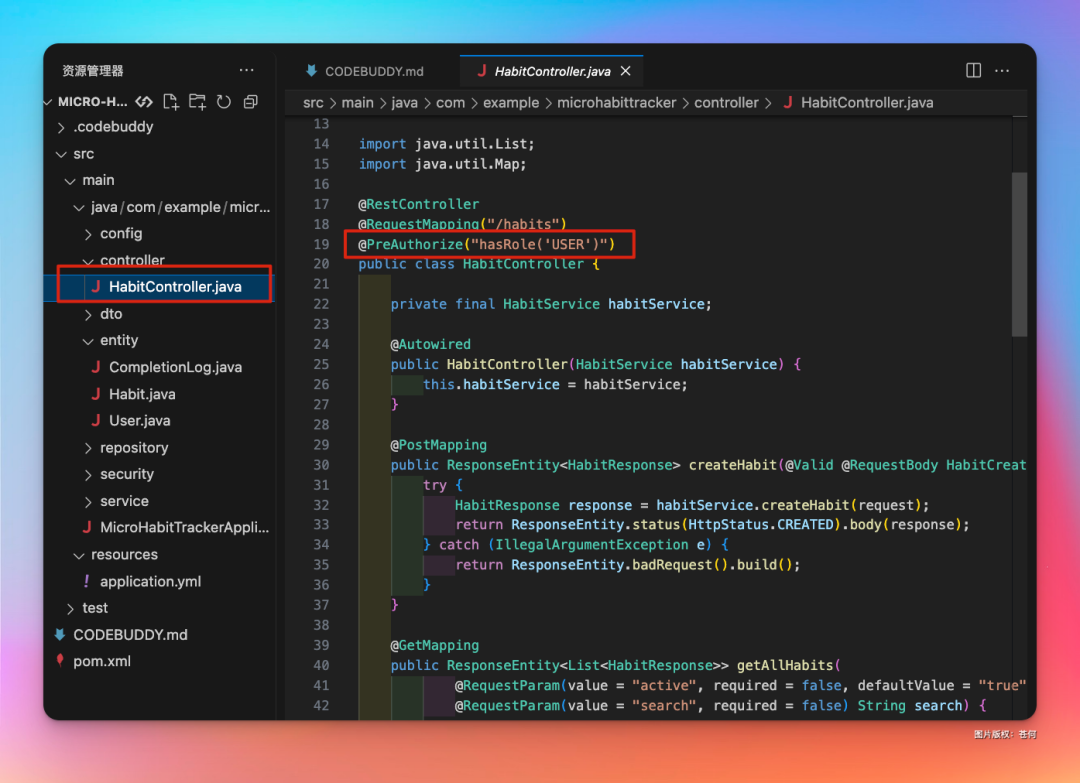Collapse the src folder
1080x783 pixels.
point(61,154)
